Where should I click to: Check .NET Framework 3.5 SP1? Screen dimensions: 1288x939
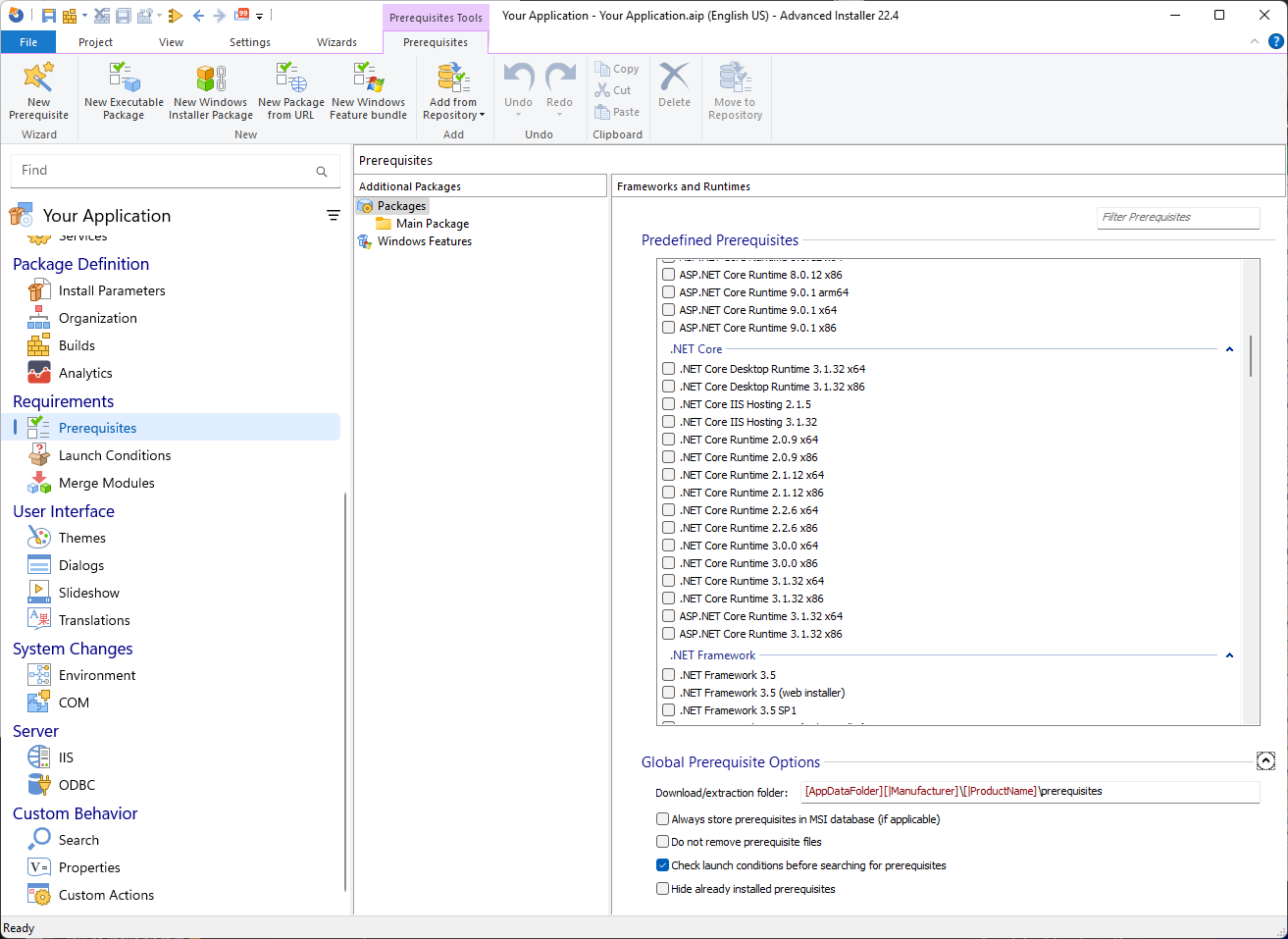[x=668, y=710]
